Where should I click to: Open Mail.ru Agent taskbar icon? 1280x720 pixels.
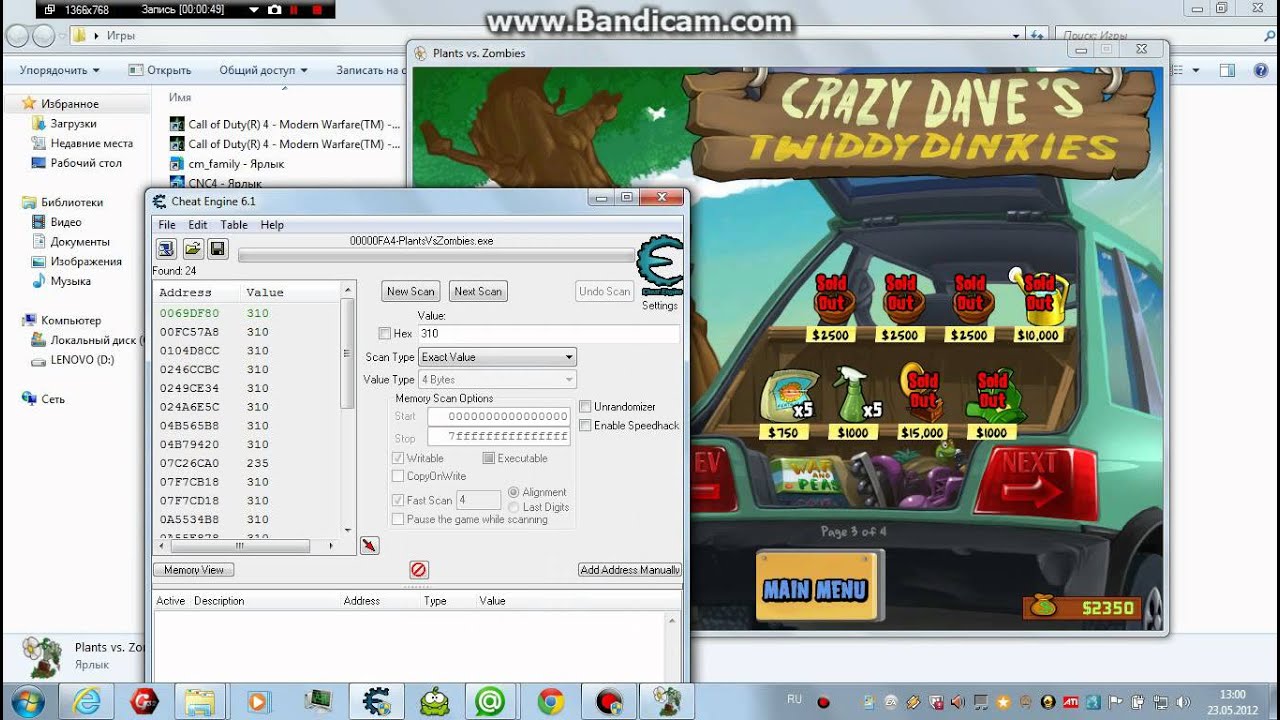(491, 701)
